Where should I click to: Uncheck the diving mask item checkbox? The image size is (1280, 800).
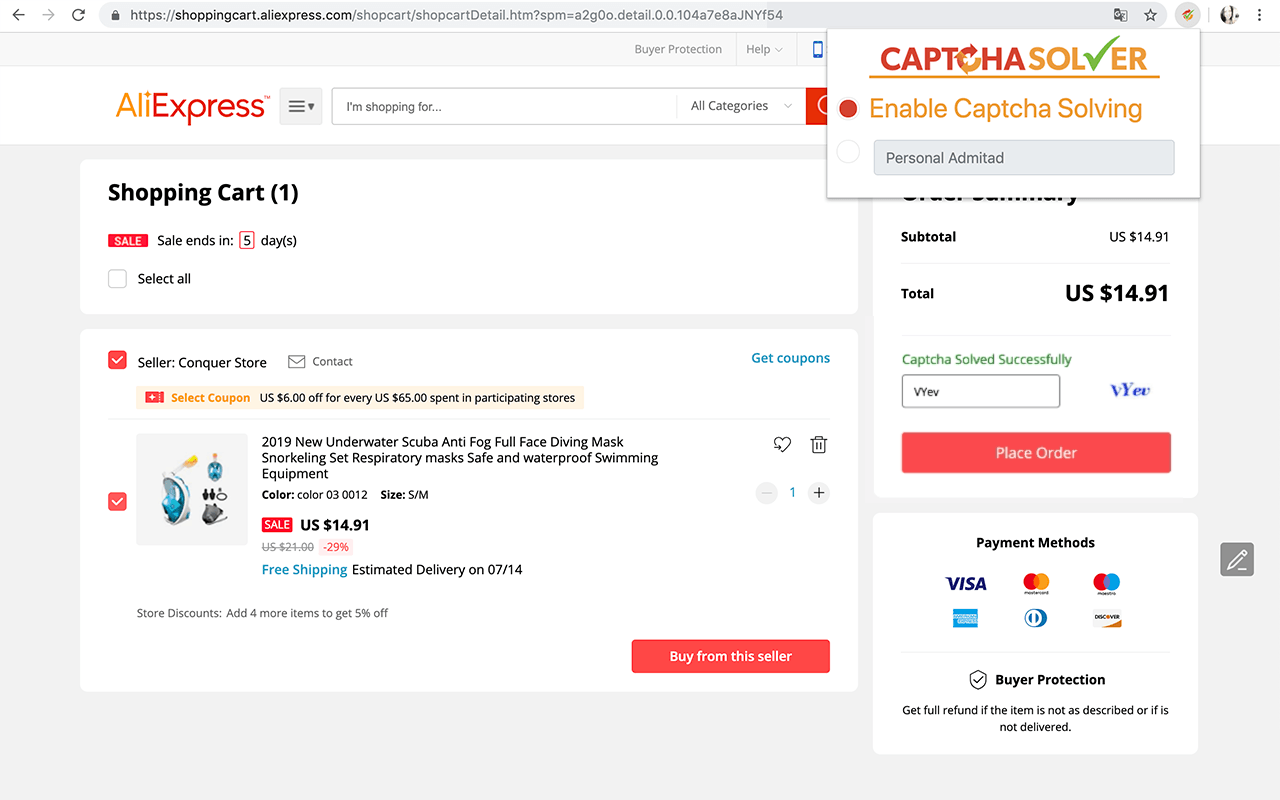[118, 501]
